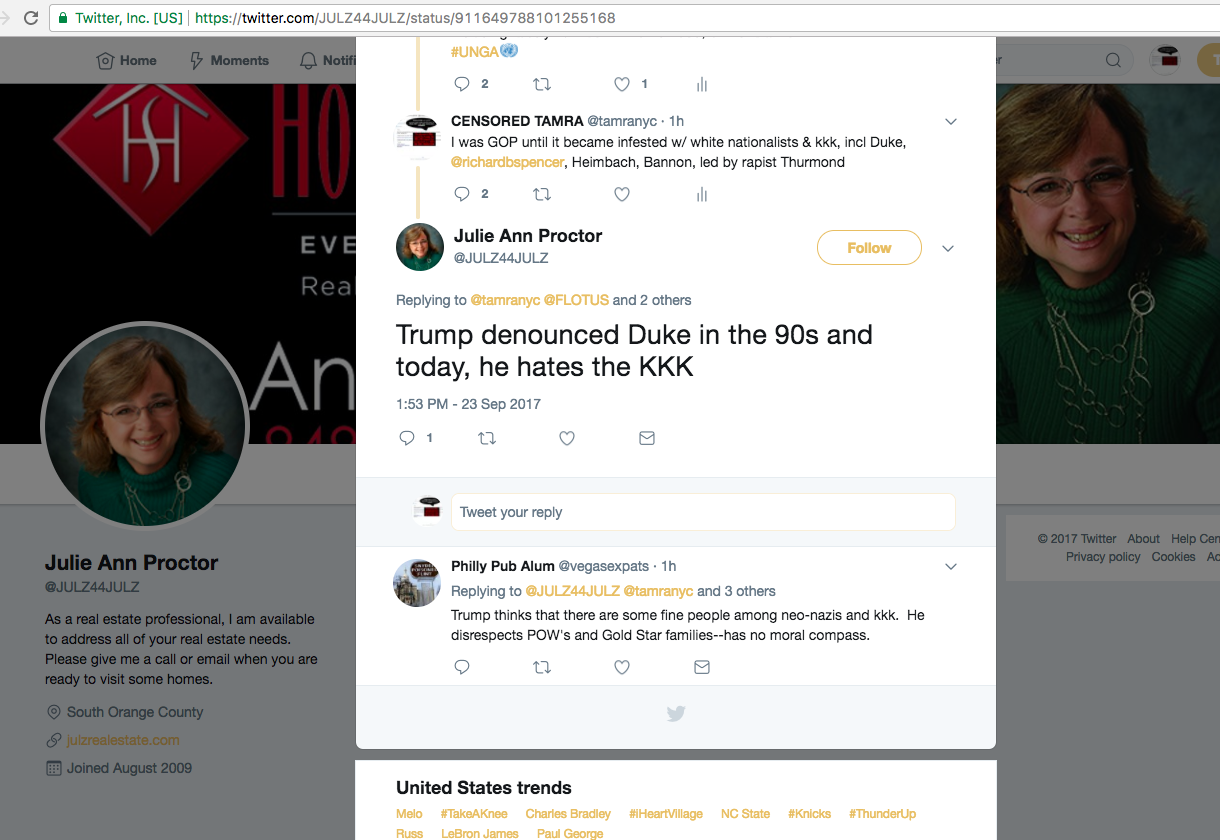This screenshot has height=840, width=1220.
Task: Open the @FLOTUS mention link
Action: tap(576, 300)
